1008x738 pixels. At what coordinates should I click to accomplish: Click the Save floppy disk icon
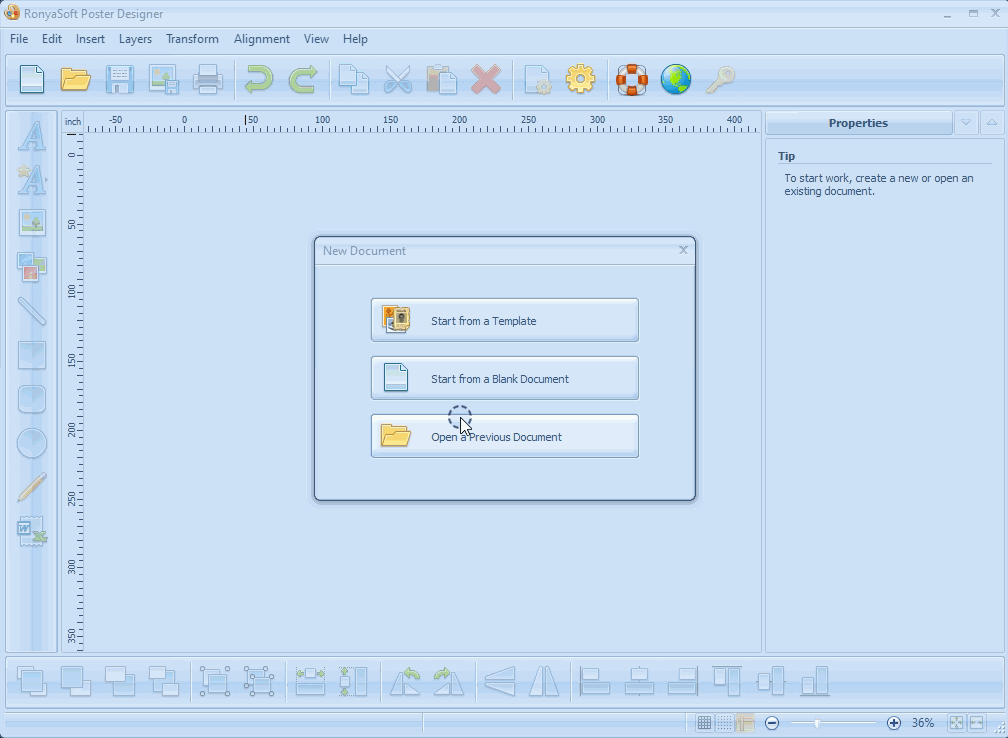120,80
